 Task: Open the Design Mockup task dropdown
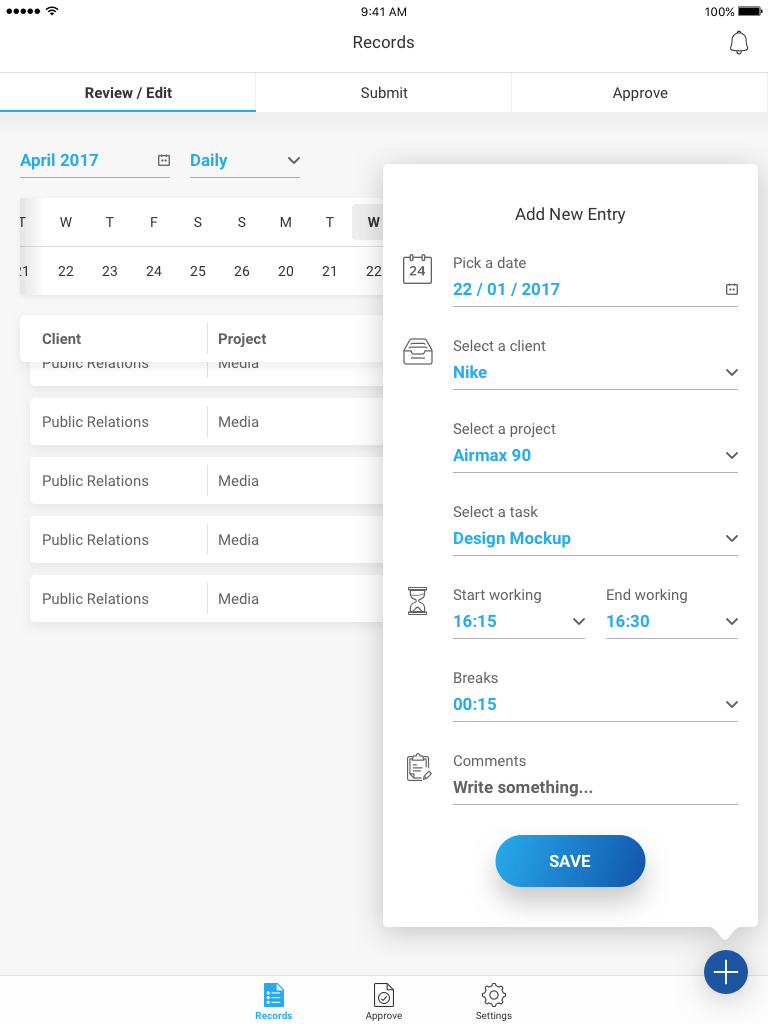coord(595,538)
